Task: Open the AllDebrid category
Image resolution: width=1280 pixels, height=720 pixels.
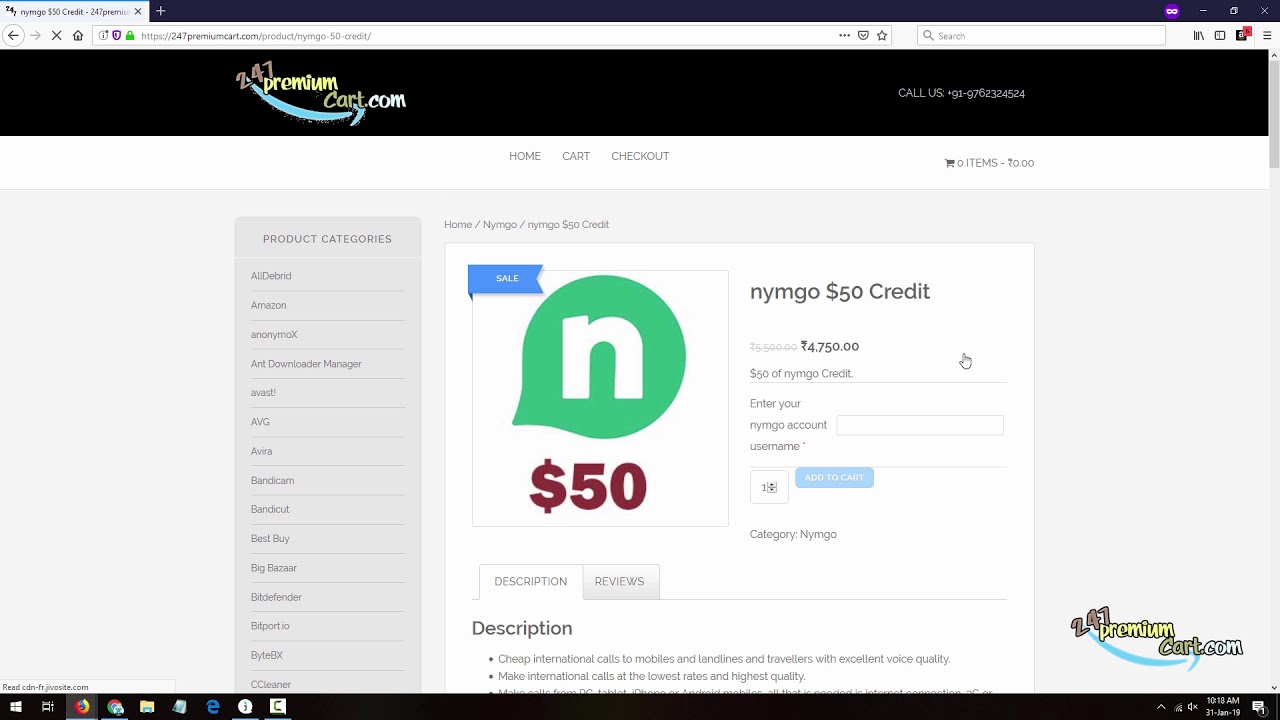Action: click(x=271, y=276)
